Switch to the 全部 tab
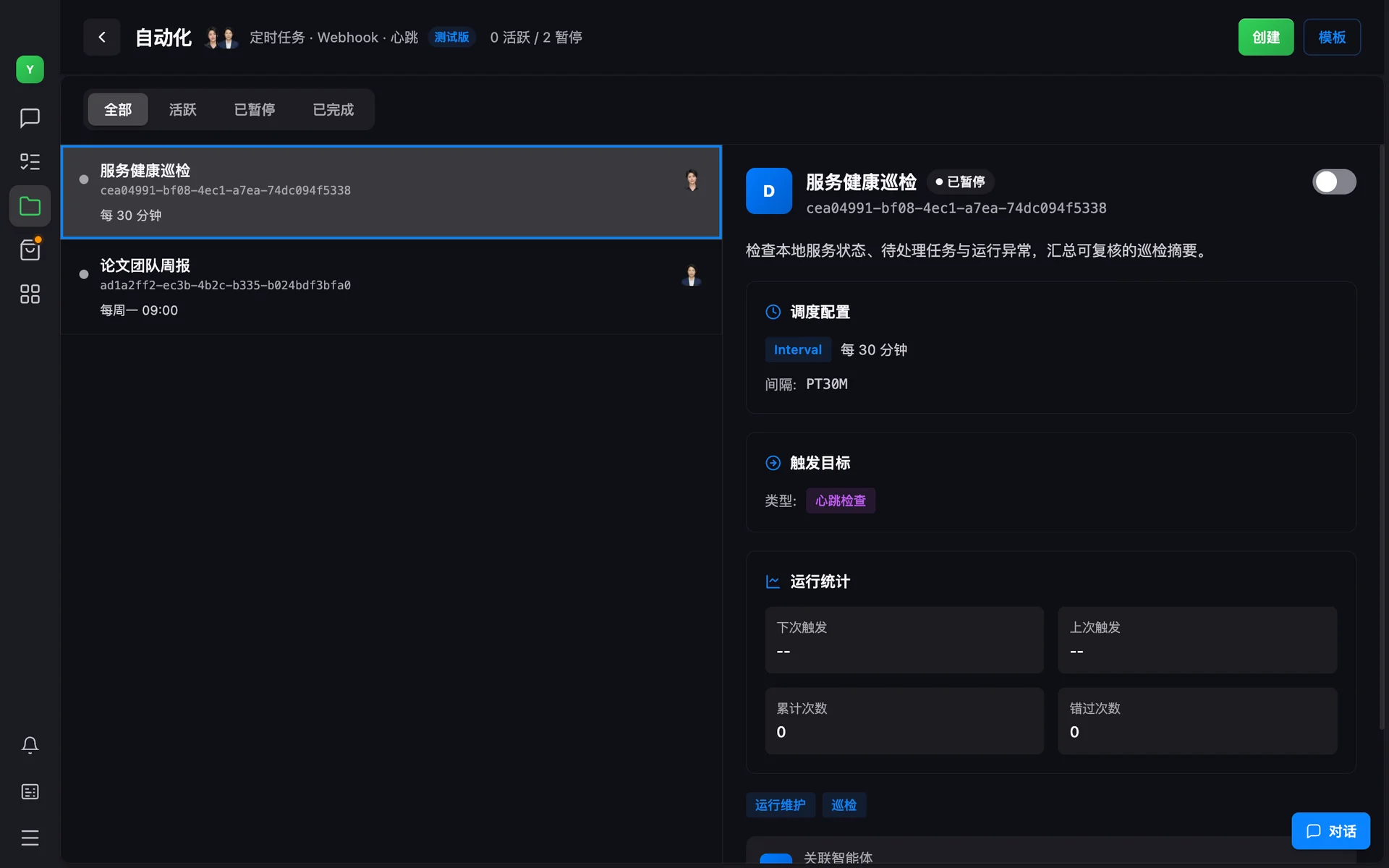 [x=118, y=109]
